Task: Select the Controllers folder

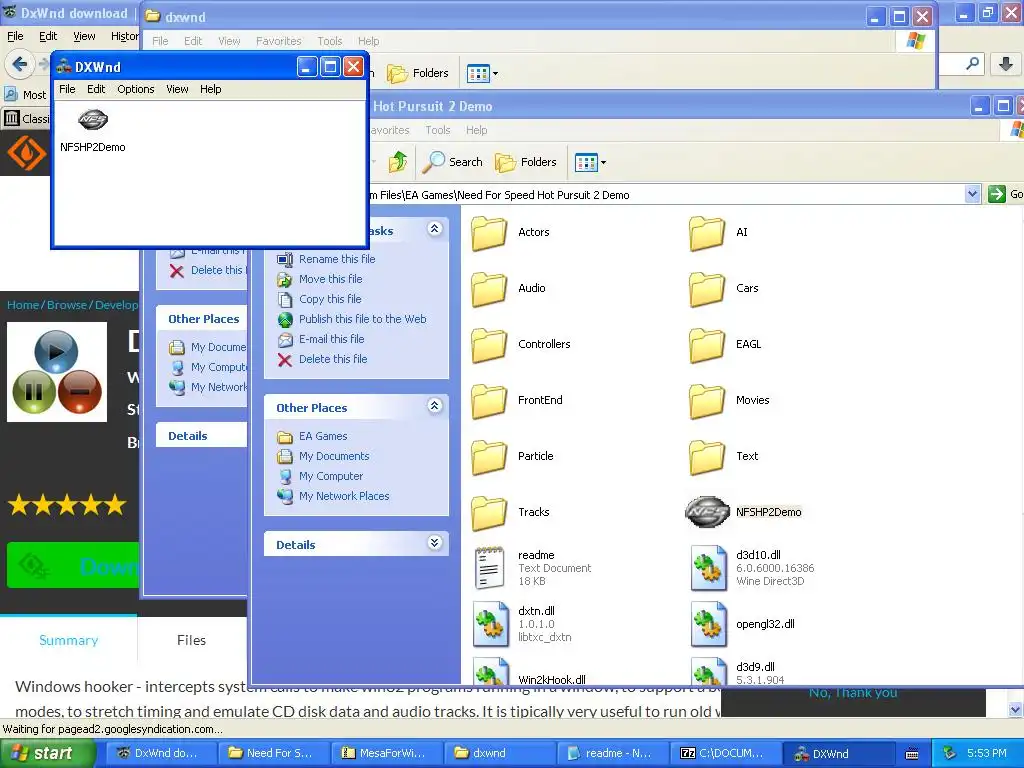Action: pos(521,344)
